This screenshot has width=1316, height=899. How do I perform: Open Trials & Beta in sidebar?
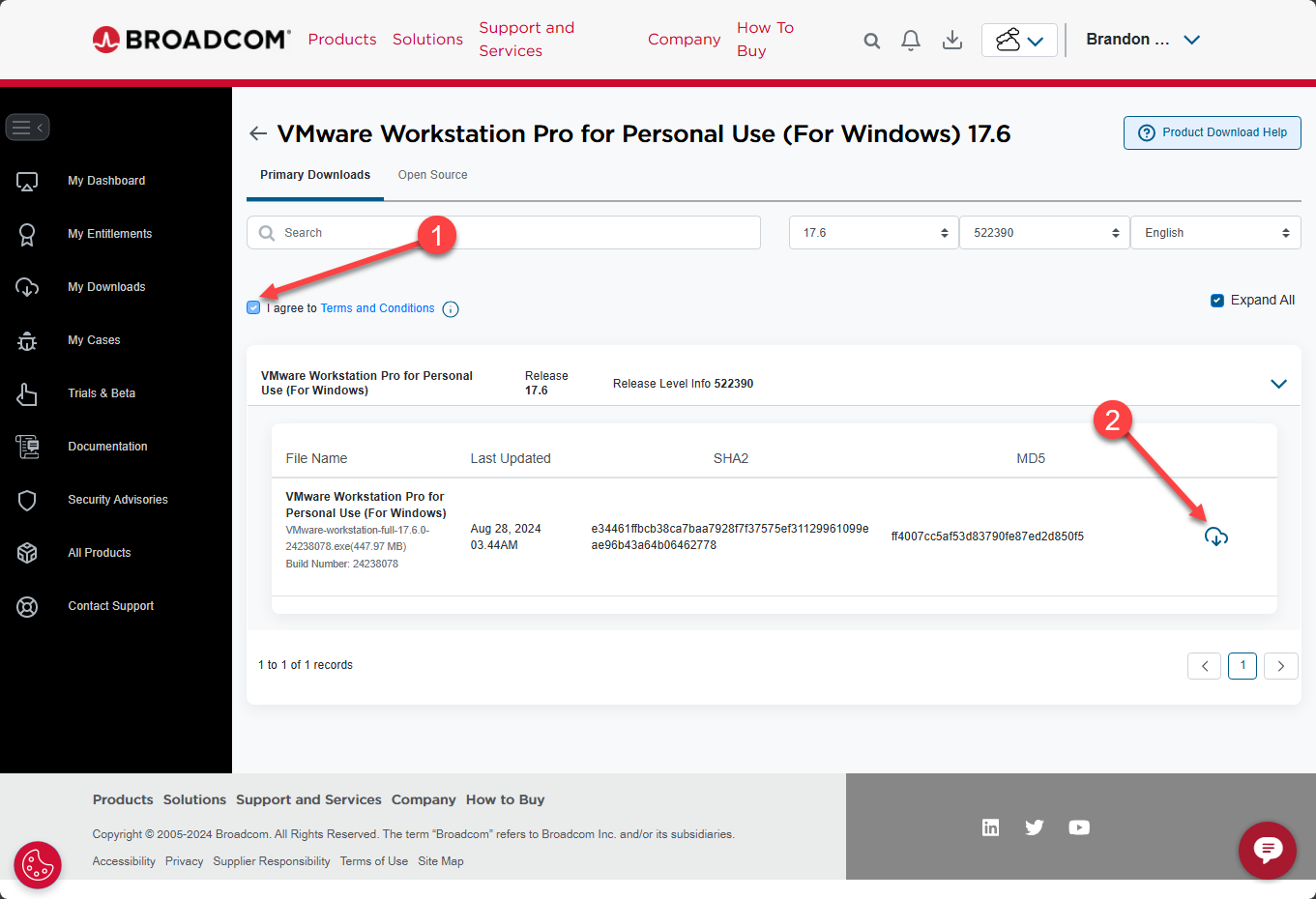pos(102,393)
